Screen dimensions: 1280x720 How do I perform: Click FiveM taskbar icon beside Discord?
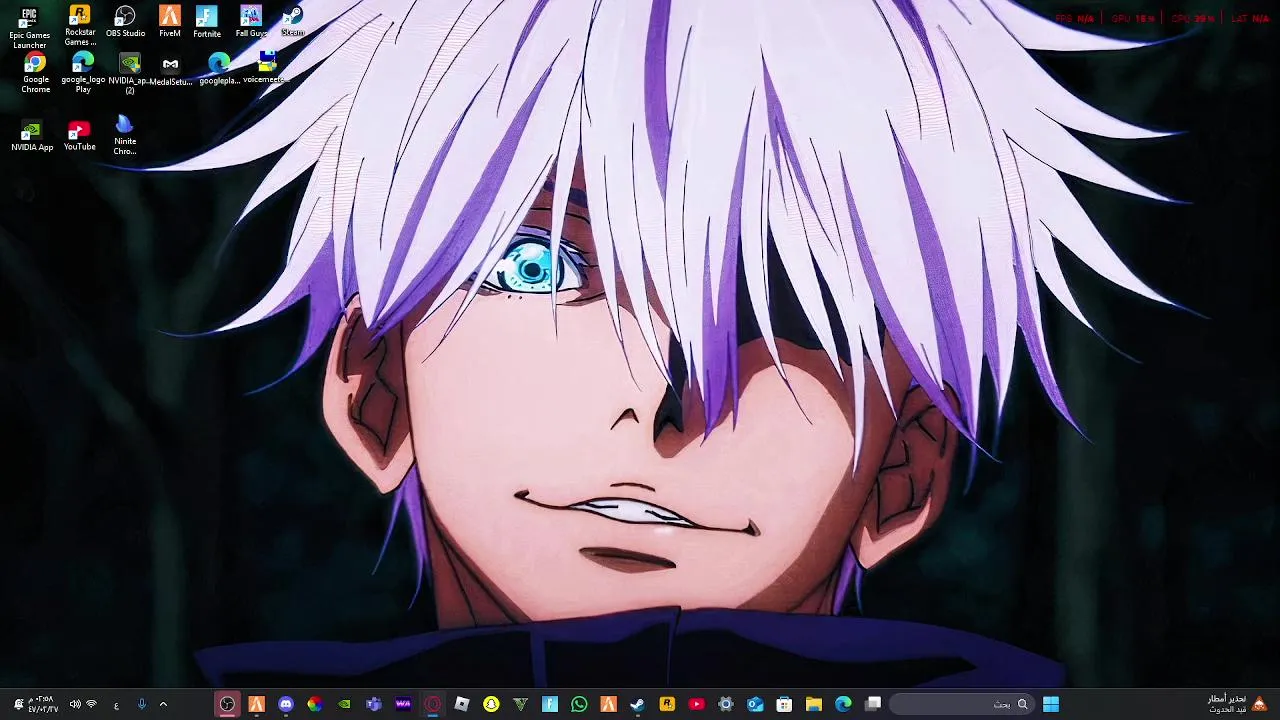click(256, 704)
